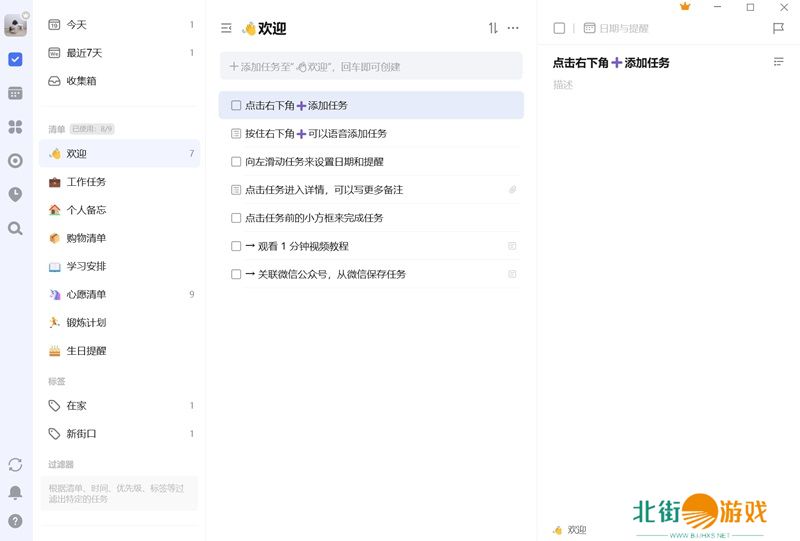
Task: Click the sync icon at bottom left
Action: click(x=15, y=465)
